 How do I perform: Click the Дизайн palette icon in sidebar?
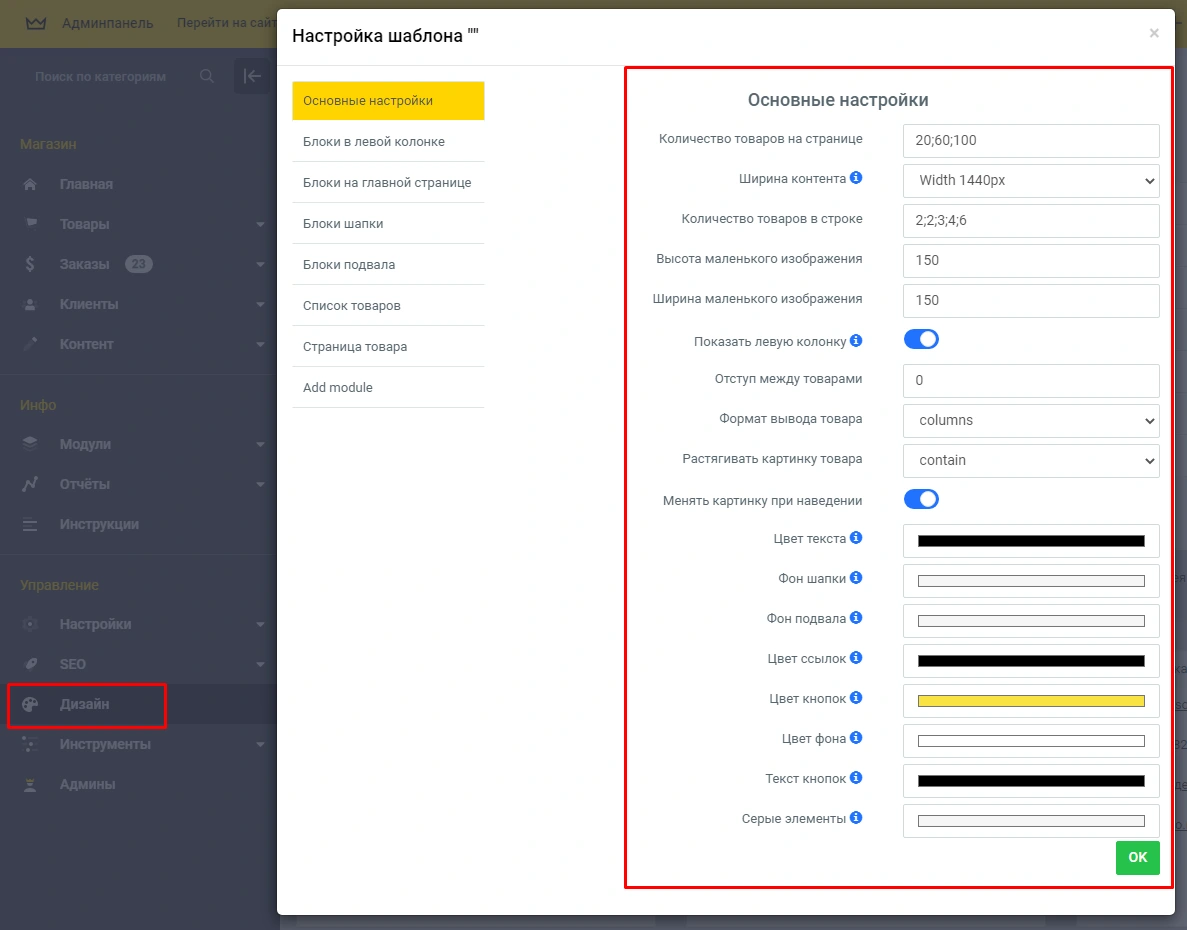pos(30,704)
